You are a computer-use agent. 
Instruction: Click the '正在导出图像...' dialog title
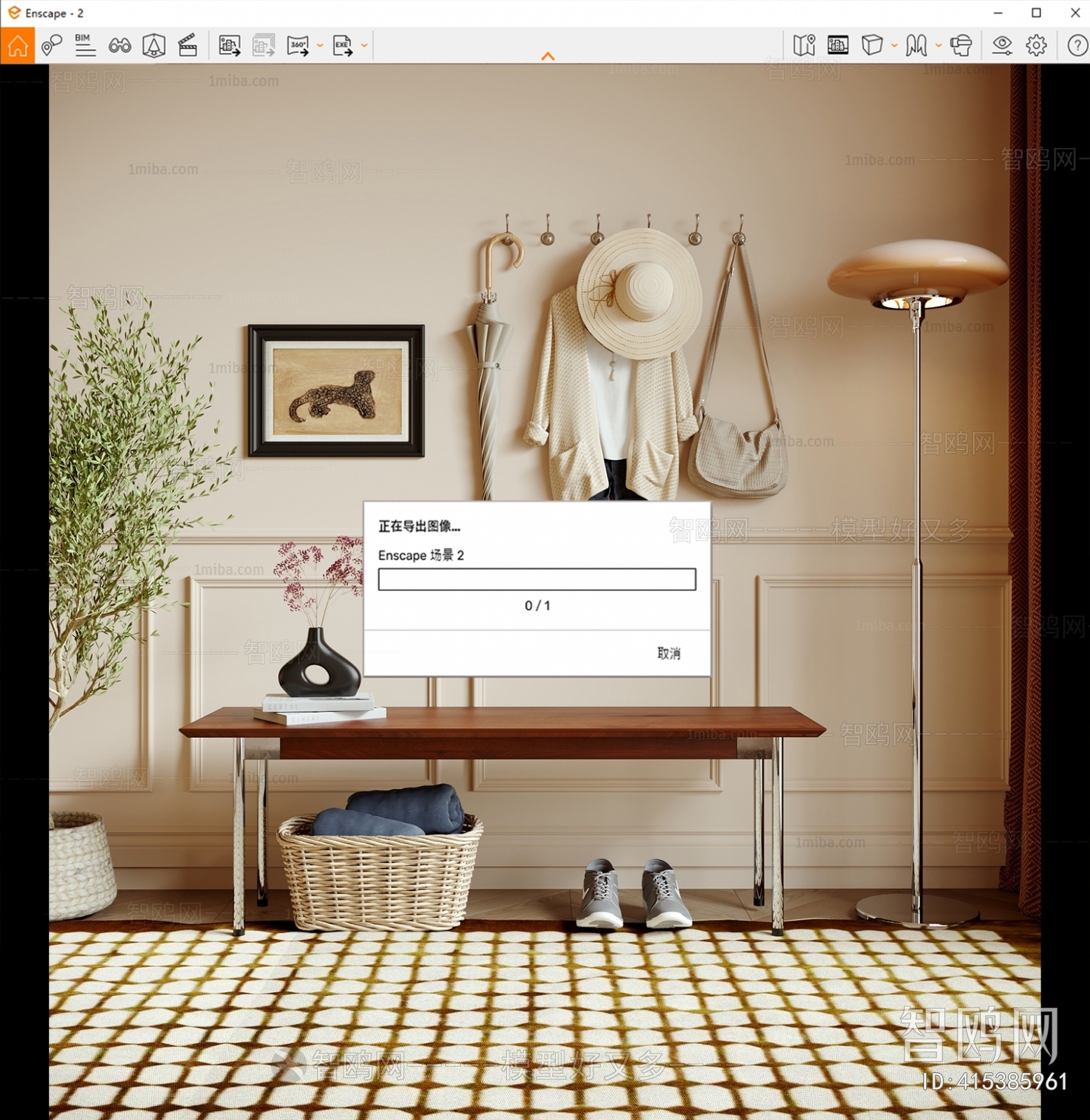419,526
